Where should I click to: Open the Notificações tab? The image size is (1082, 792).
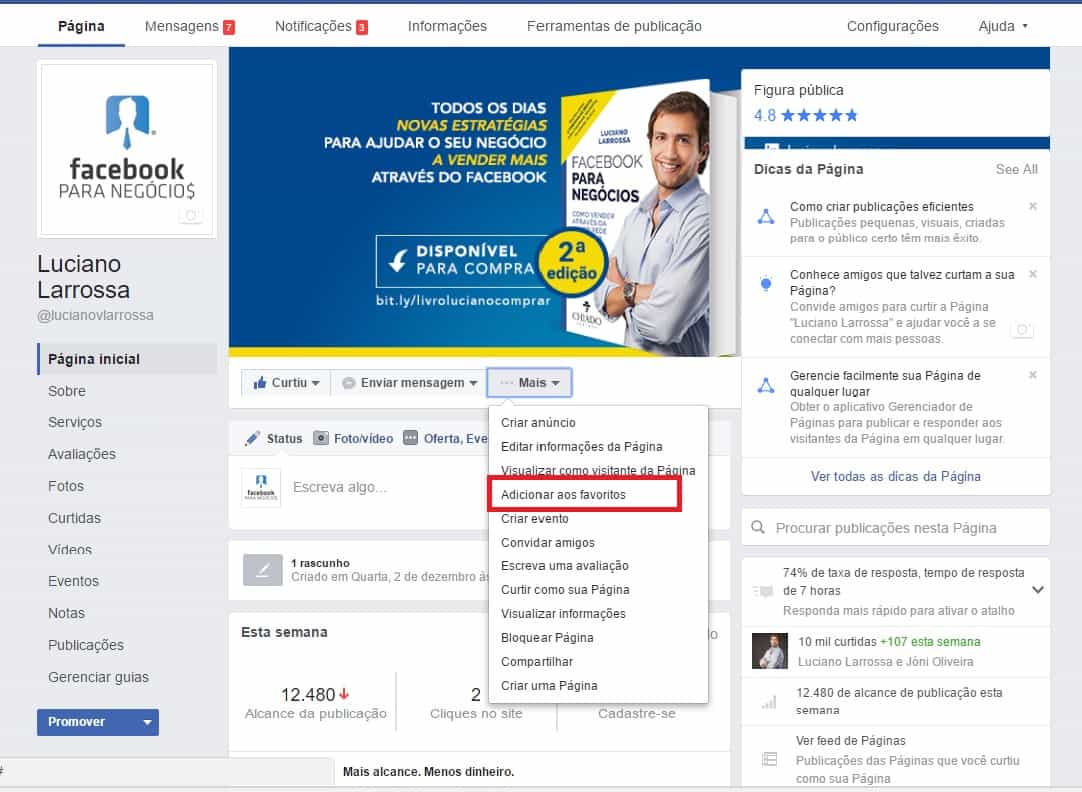point(321,26)
